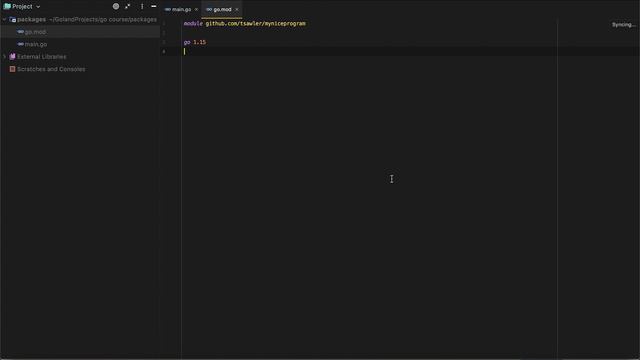Expand the External Libraries node
Screen dimensions: 640x360
(4, 56)
